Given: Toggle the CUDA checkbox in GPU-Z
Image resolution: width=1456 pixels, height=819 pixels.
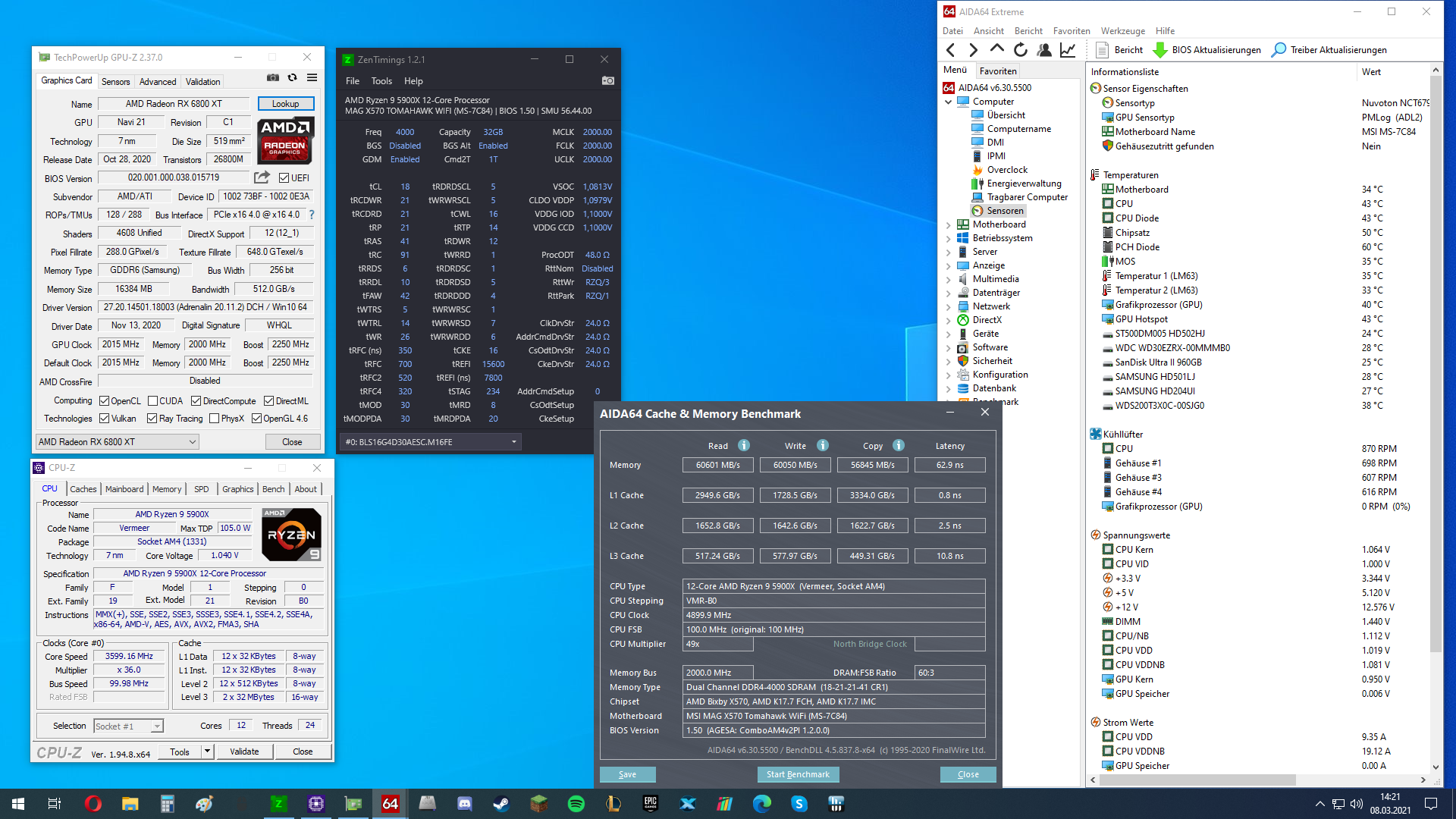Looking at the screenshot, I should 152,401.
